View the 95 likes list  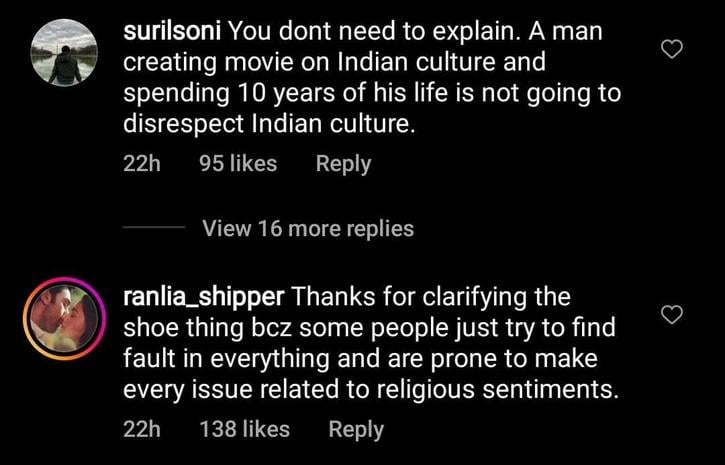[x=238, y=163]
